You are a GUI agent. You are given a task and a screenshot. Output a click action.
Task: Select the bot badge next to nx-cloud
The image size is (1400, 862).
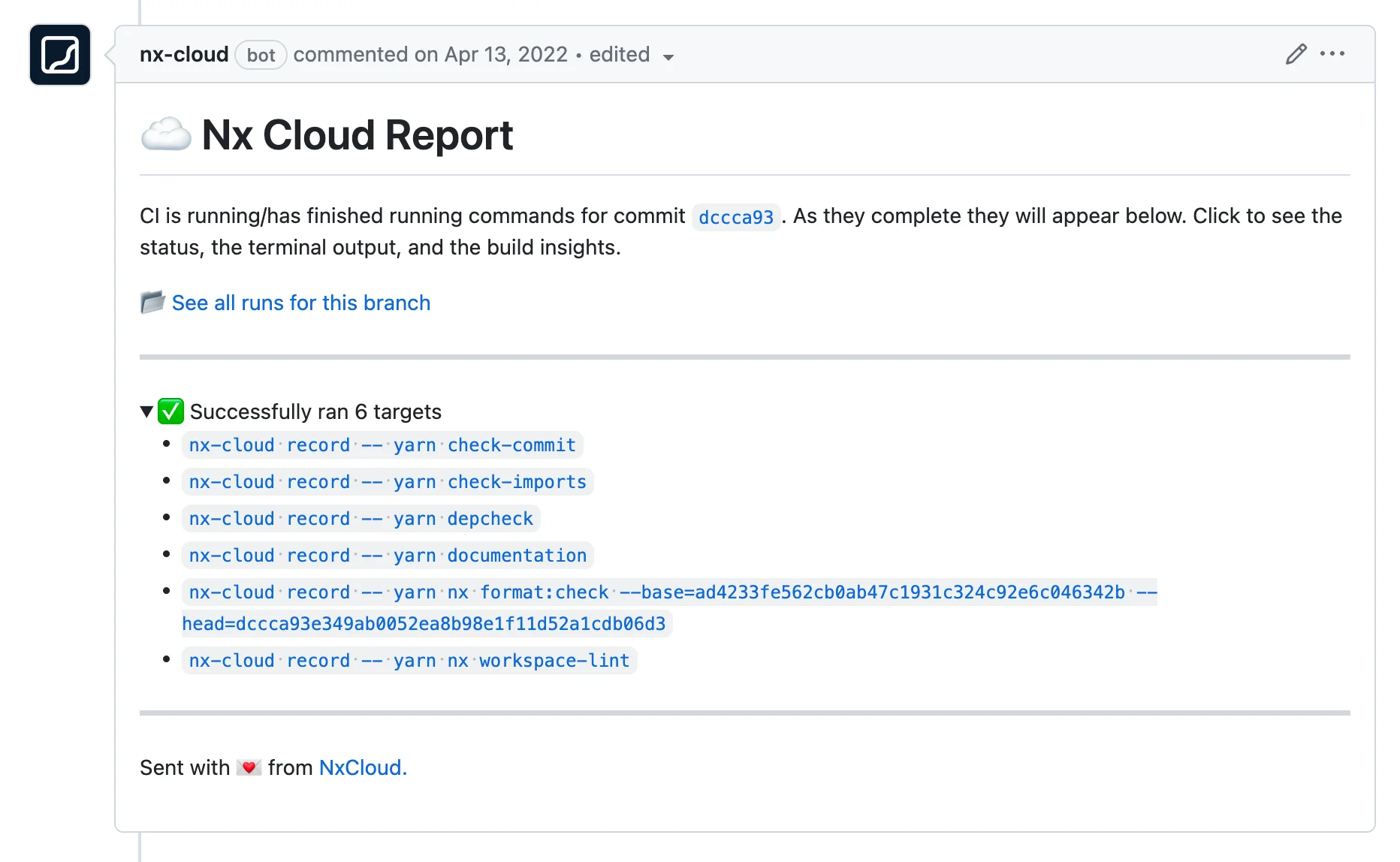click(x=261, y=55)
